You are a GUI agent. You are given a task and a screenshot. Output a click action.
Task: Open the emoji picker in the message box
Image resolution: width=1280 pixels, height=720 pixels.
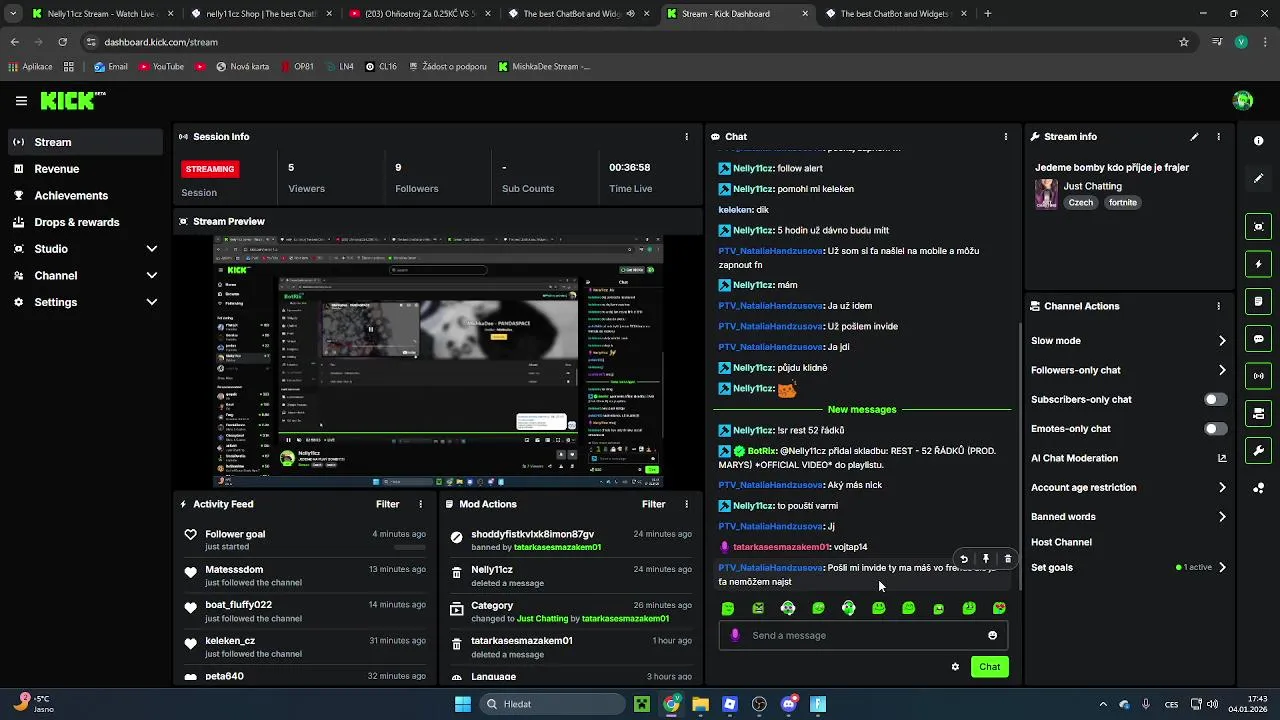992,635
